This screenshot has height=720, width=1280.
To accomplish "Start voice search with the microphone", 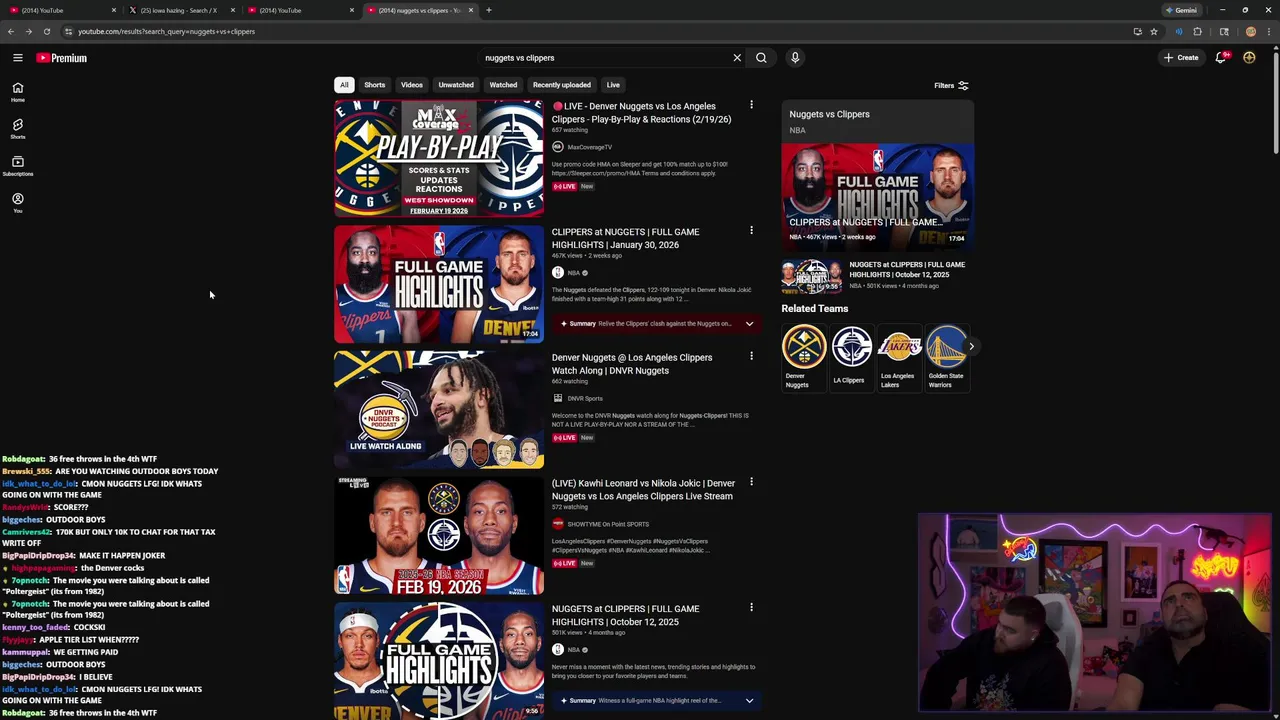I will click(795, 58).
